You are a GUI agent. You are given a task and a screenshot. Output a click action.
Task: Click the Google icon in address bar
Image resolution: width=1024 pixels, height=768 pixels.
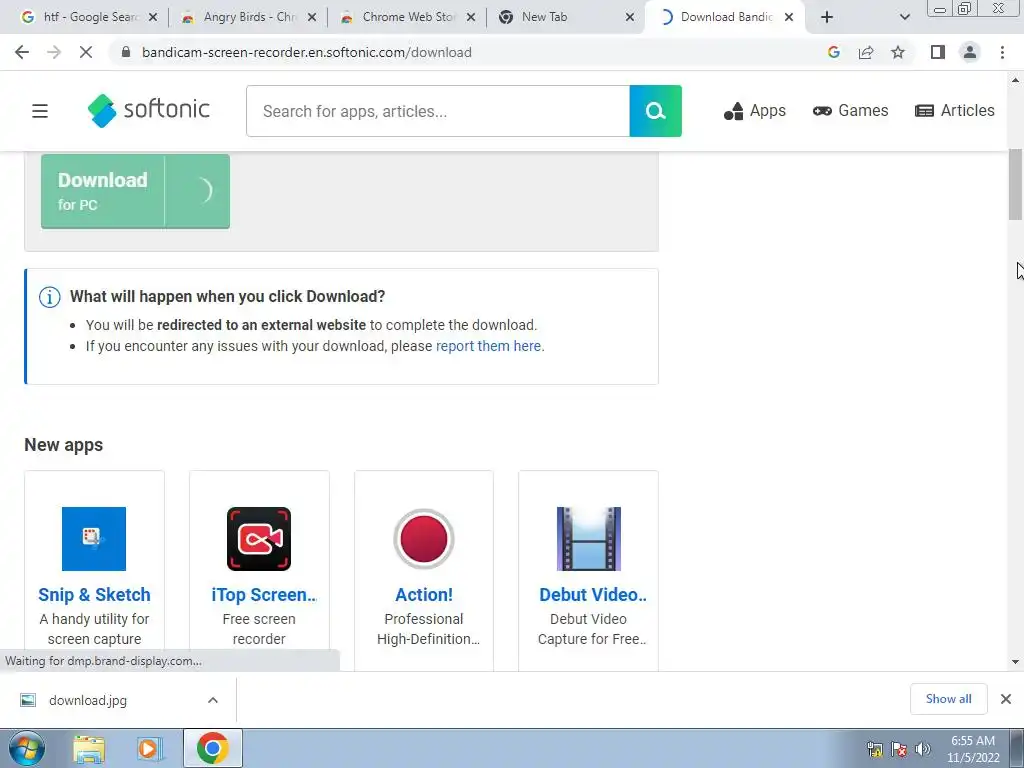pyautogui.click(x=833, y=52)
